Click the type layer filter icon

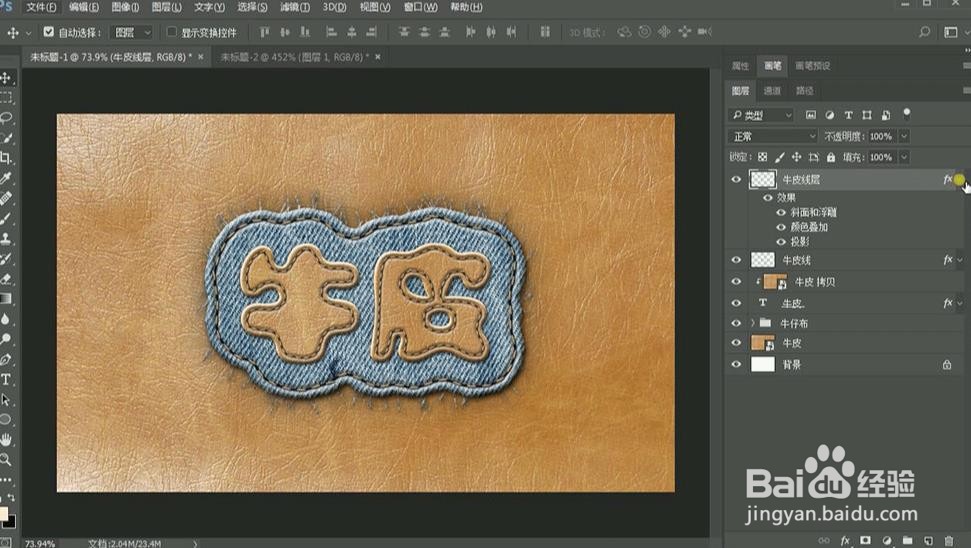coord(848,115)
